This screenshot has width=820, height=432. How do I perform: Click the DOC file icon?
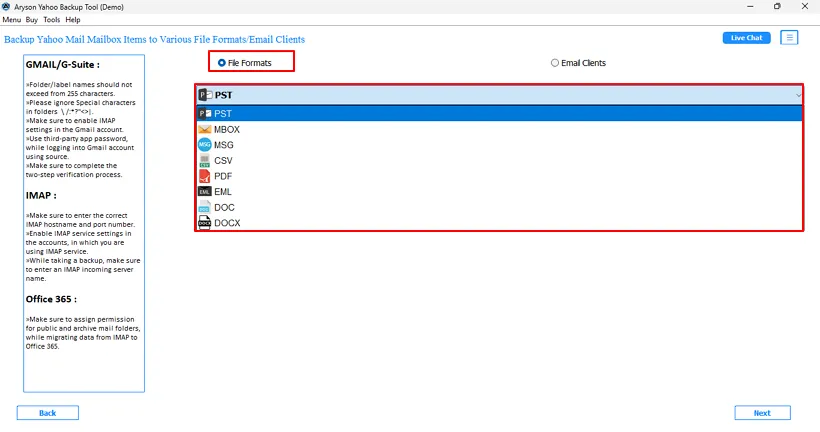[x=204, y=207]
